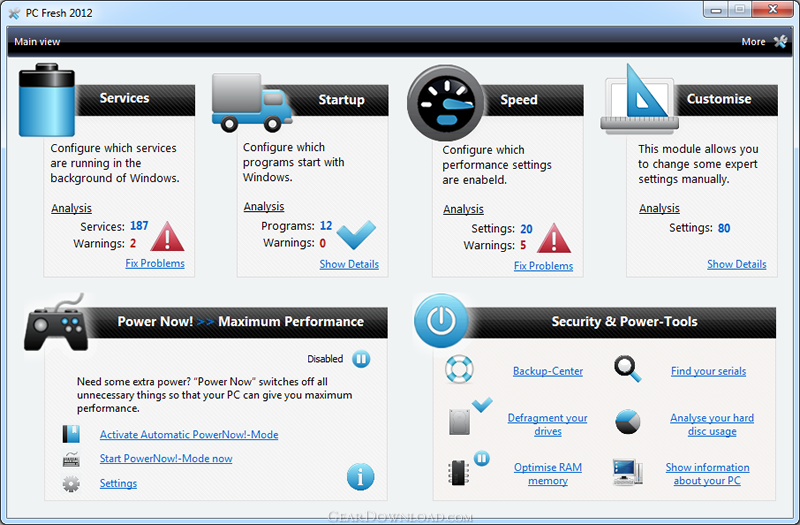Viewport: 800px width, 525px height.
Task: Click the red warning triangle under Services
Action: 167,236
